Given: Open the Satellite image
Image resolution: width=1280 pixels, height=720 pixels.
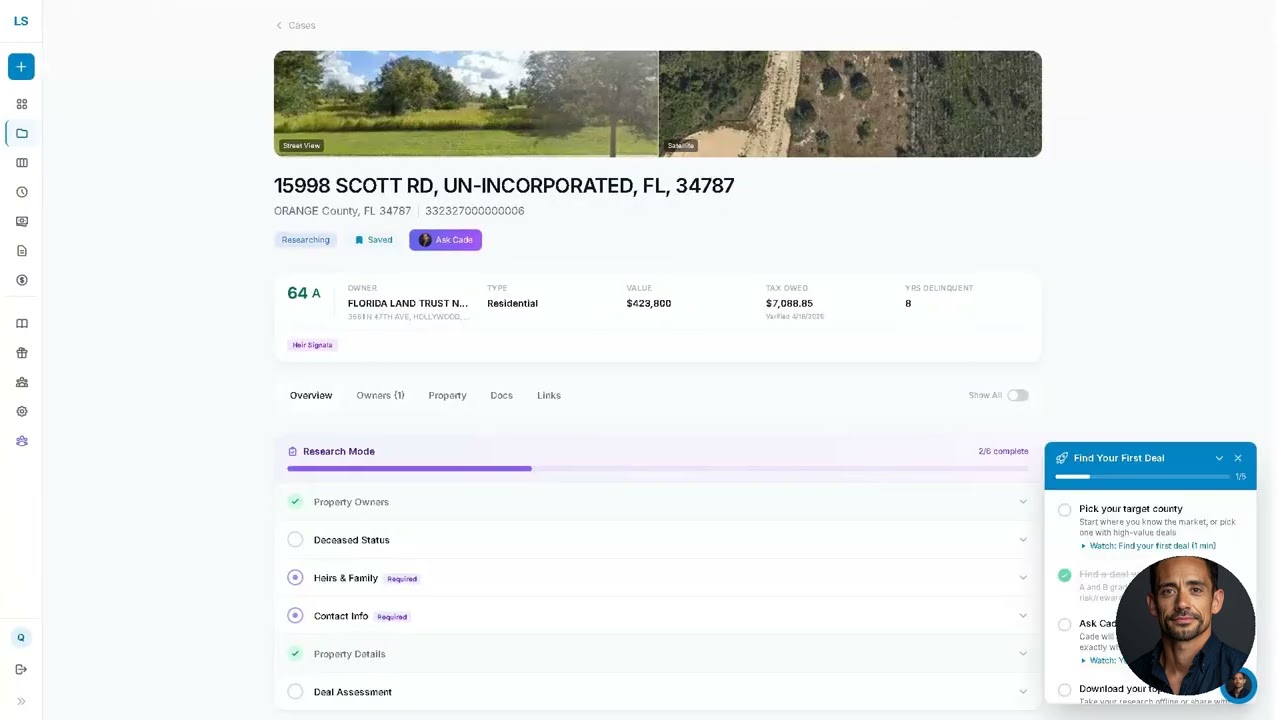Looking at the screenshot, I should tap(850, 104).
